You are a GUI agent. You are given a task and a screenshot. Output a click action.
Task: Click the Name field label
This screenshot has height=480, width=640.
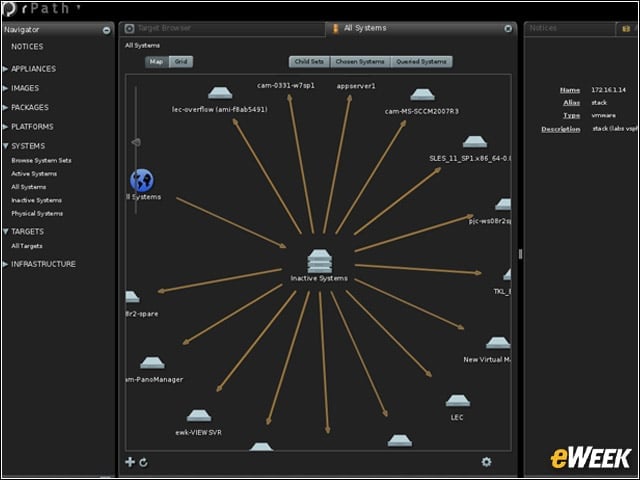(x=570, y=90)
